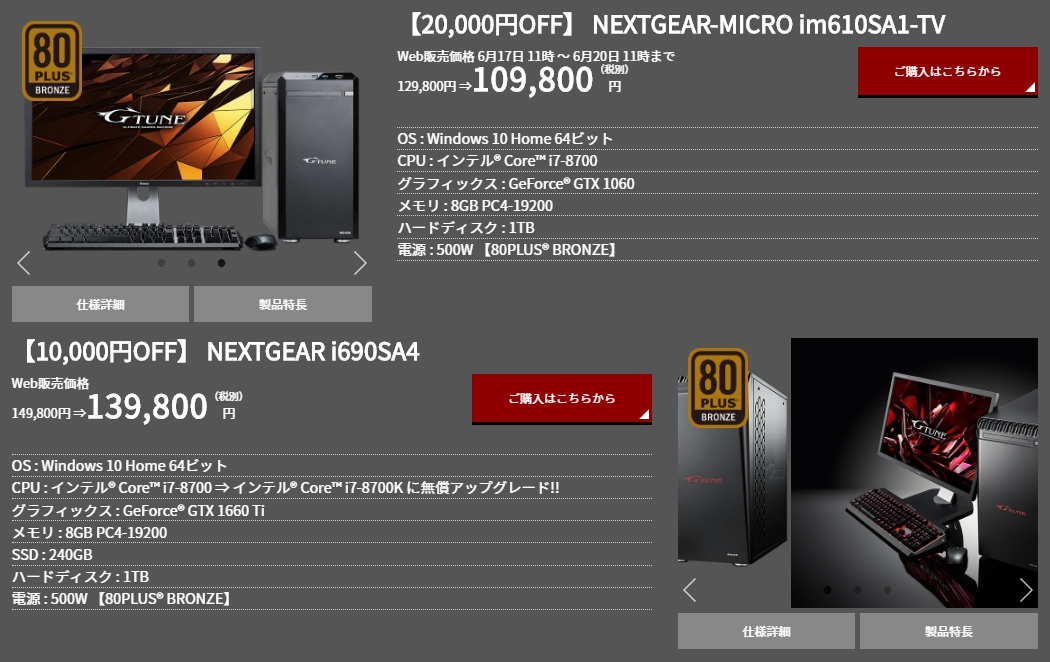The width and height of the screenshot is (1050, 662).
Task: Select second carousel dot for NEXTGEAR-MICRO
Action: [192, 263]
